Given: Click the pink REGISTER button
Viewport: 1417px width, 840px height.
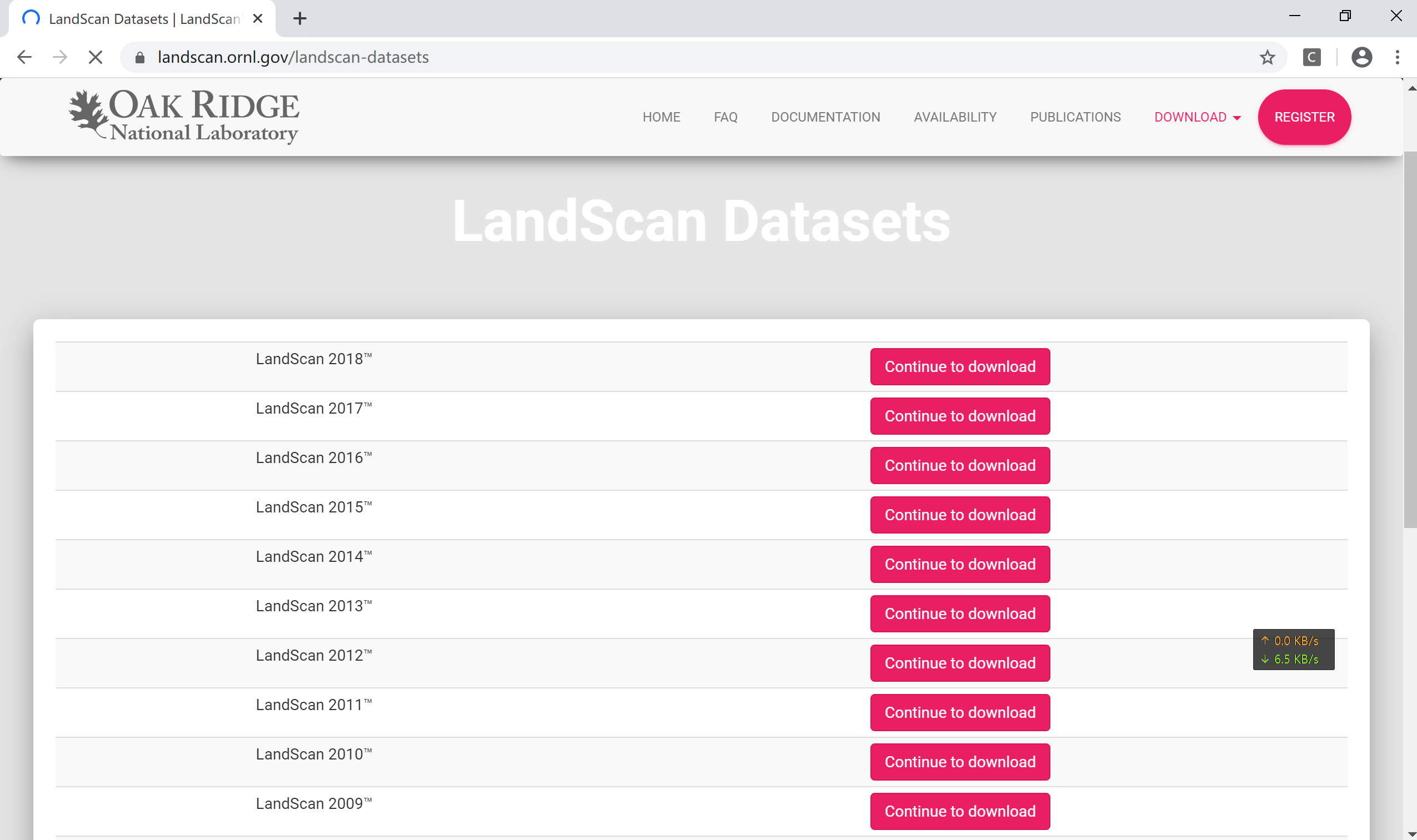Looking at the screenshot, I should (1304, 117).
